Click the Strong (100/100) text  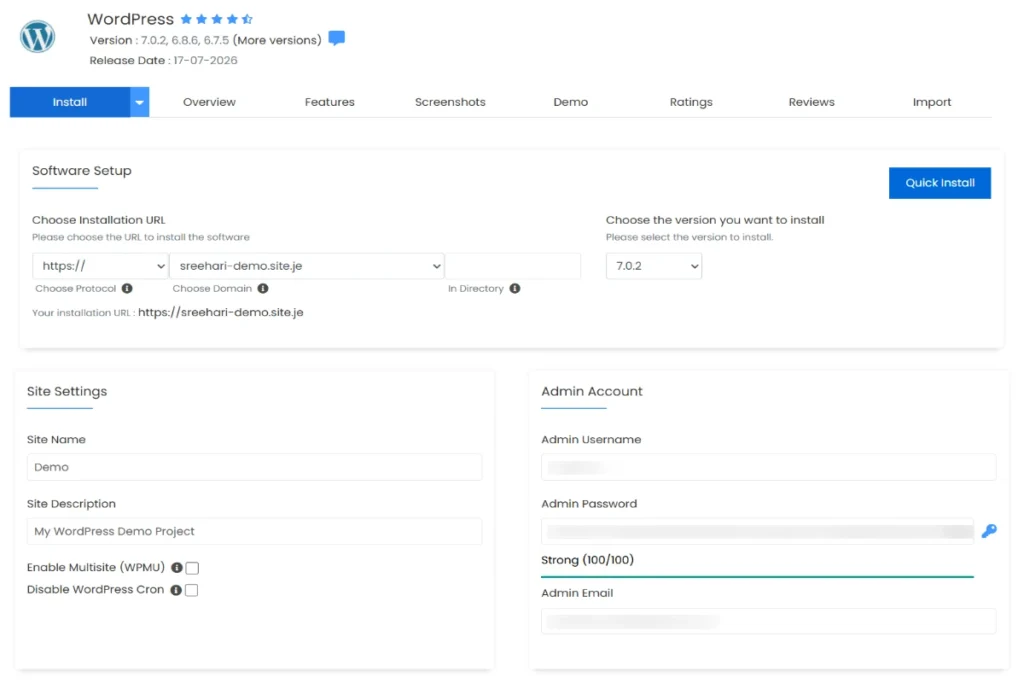[x=587, y=560]
